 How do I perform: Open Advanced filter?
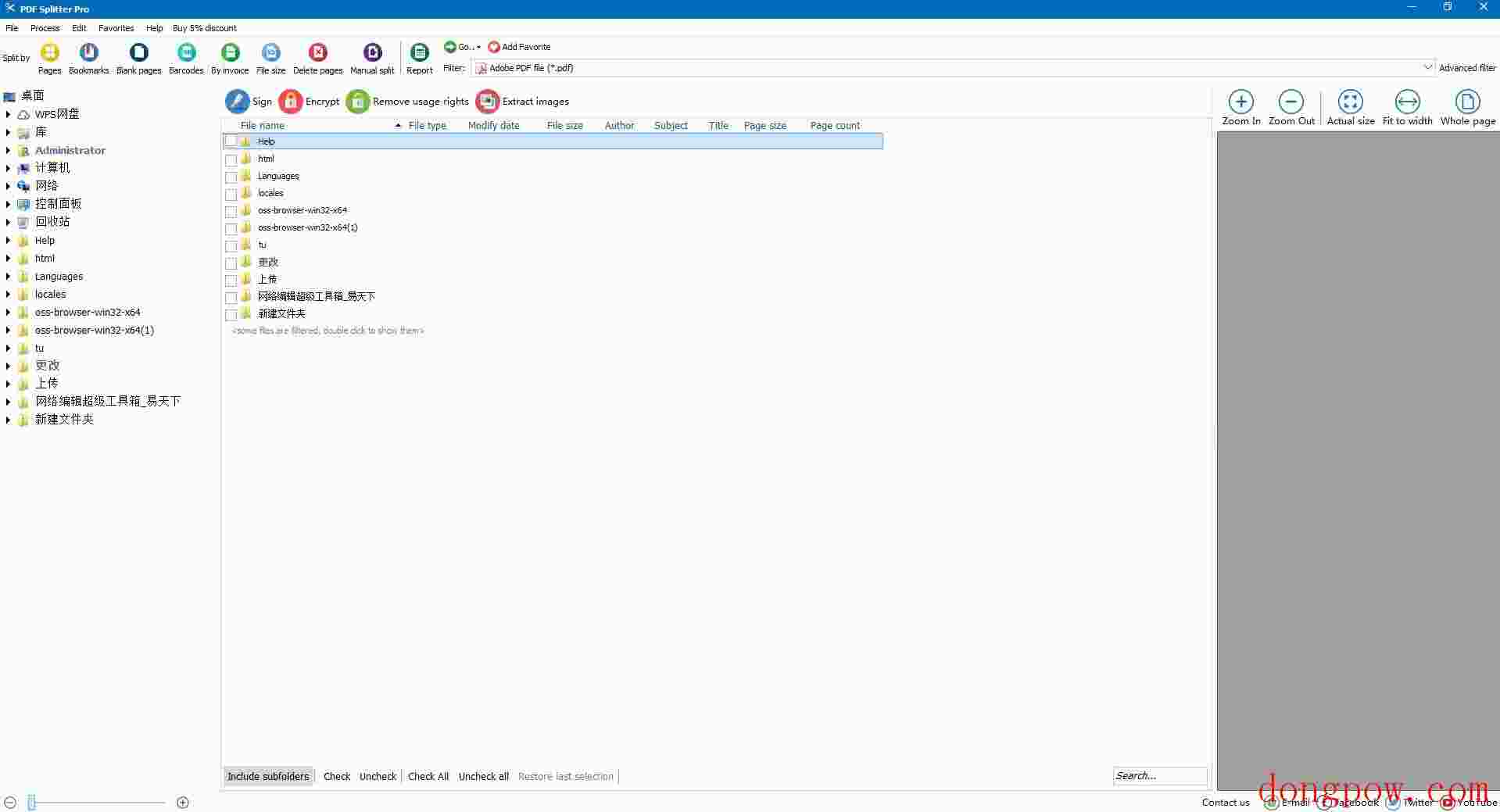(x=1467, y=68)
